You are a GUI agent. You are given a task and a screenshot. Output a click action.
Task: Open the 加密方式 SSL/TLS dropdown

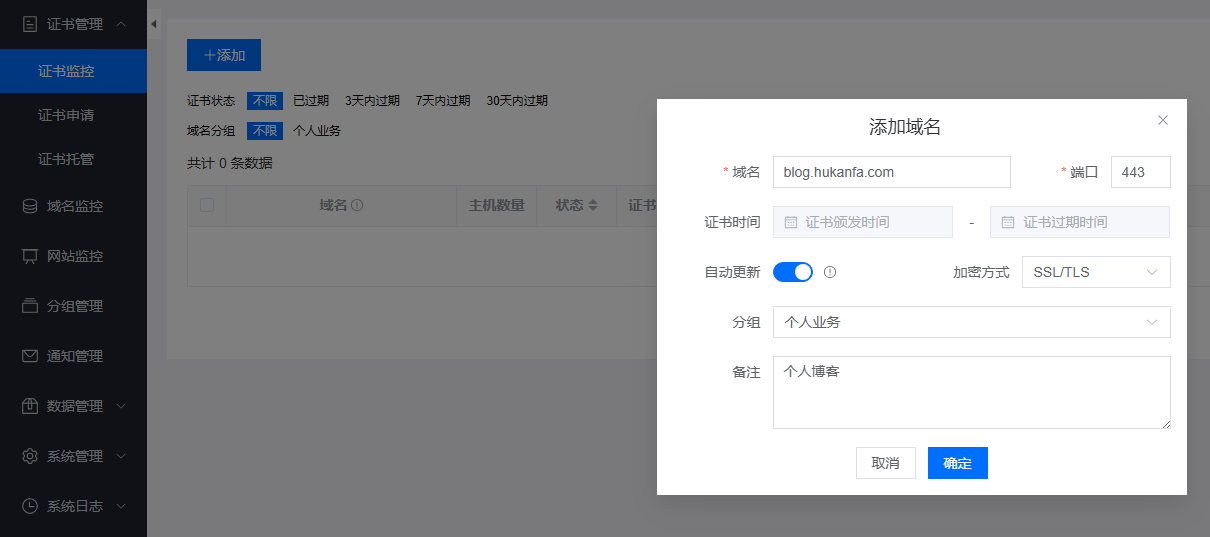tap(1096, 272)
